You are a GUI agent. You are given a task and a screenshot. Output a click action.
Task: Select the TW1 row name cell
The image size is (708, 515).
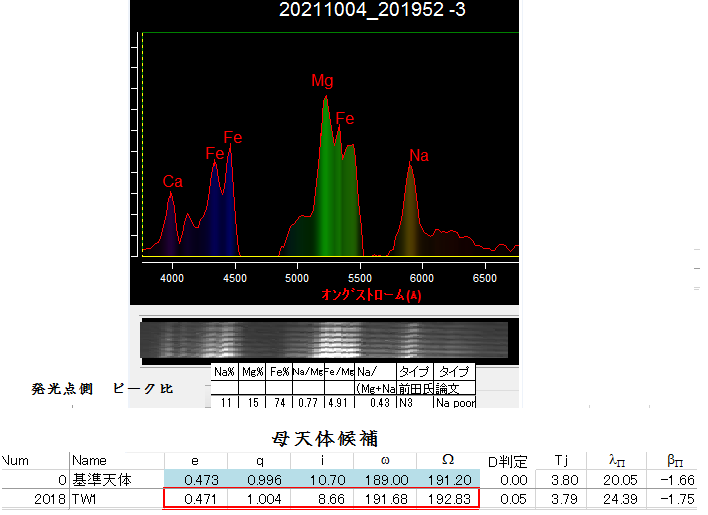[86, 498]
